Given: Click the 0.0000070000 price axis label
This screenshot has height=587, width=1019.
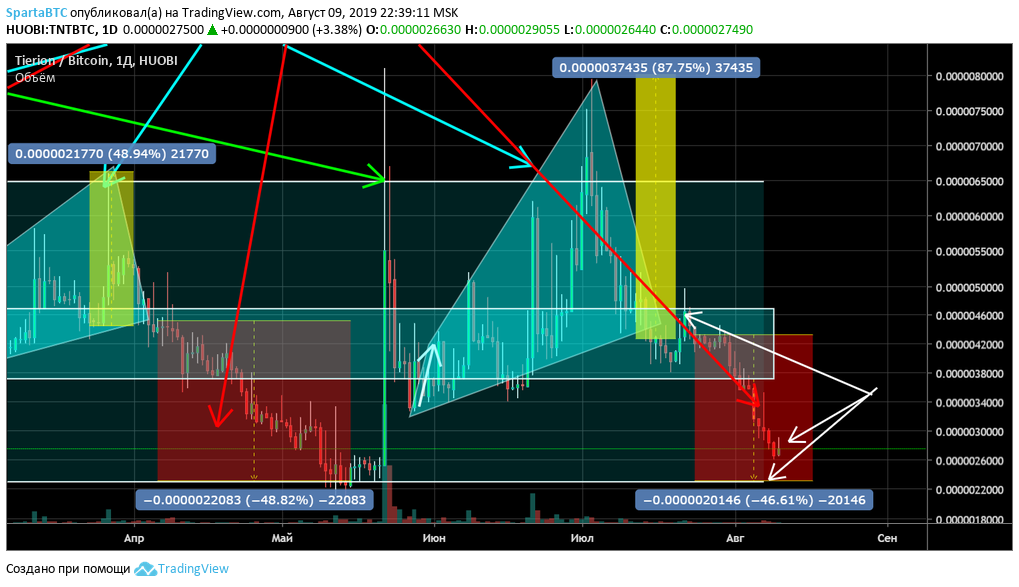Looking at the screenshot, I should [x=969, y=147].
